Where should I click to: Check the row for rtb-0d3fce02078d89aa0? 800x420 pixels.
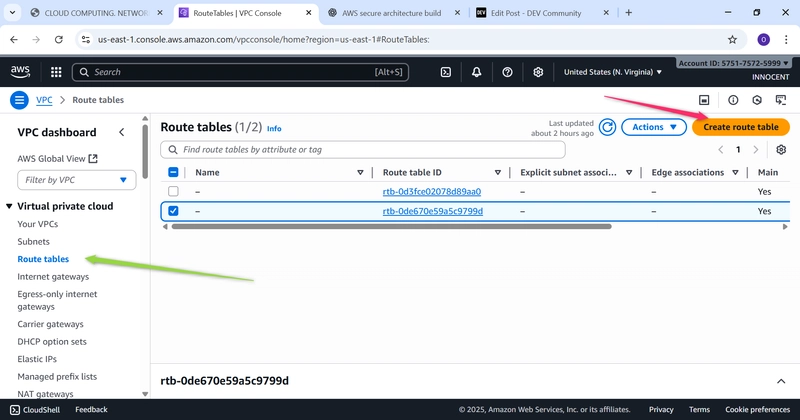click(x=173, y=191)
